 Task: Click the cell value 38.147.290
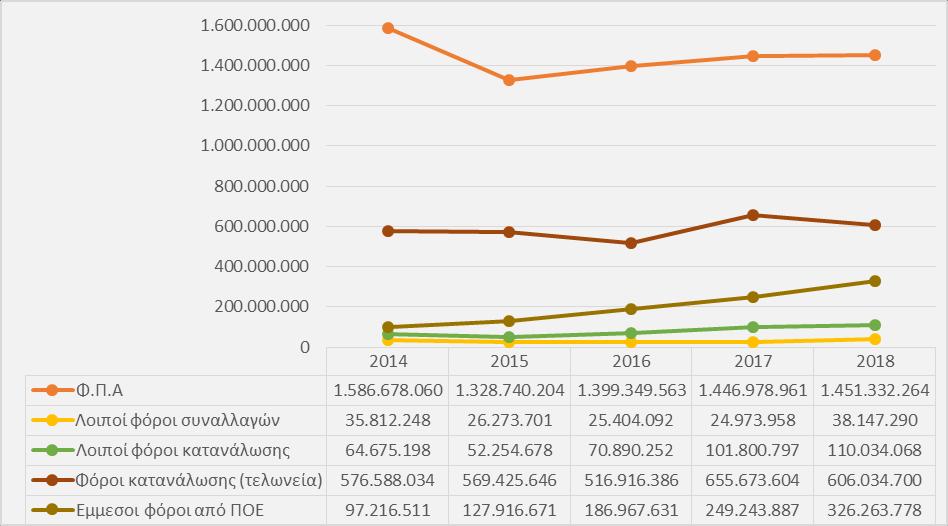(x=875, y=420)
